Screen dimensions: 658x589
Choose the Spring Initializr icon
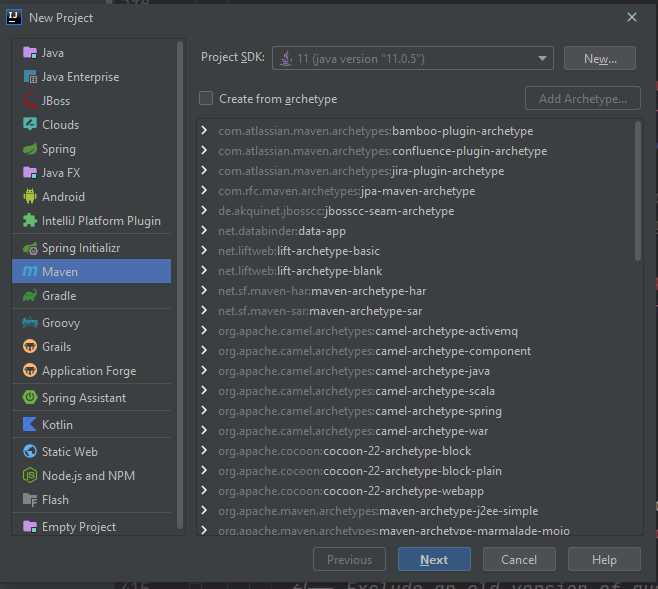coord(30,248)
